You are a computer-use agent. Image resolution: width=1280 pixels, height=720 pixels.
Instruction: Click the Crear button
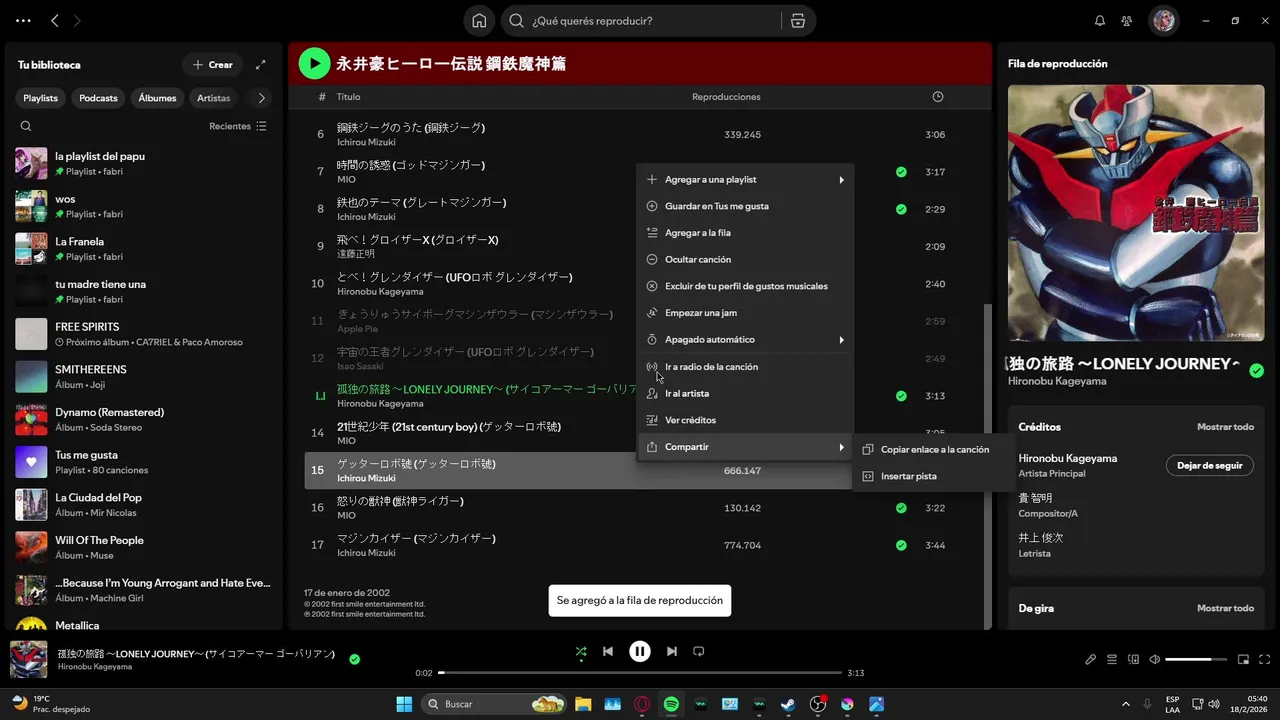click(212, 65)
